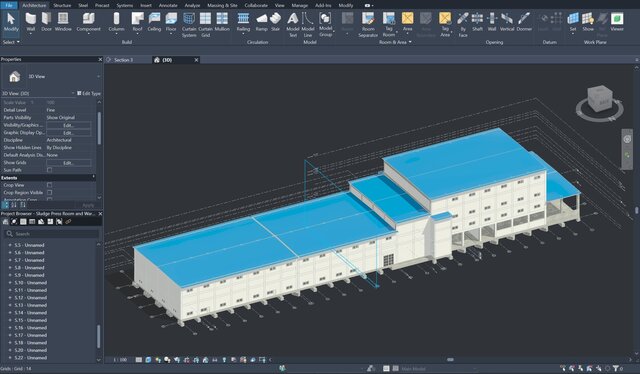Select the Ceiling tool
This screenshot has width=640, height=374.
[x=154, y=22]
